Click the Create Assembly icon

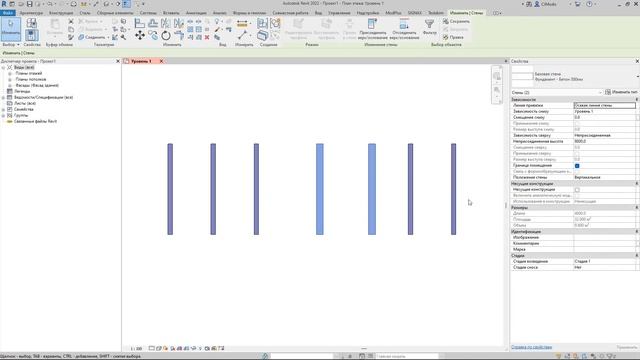262,23
